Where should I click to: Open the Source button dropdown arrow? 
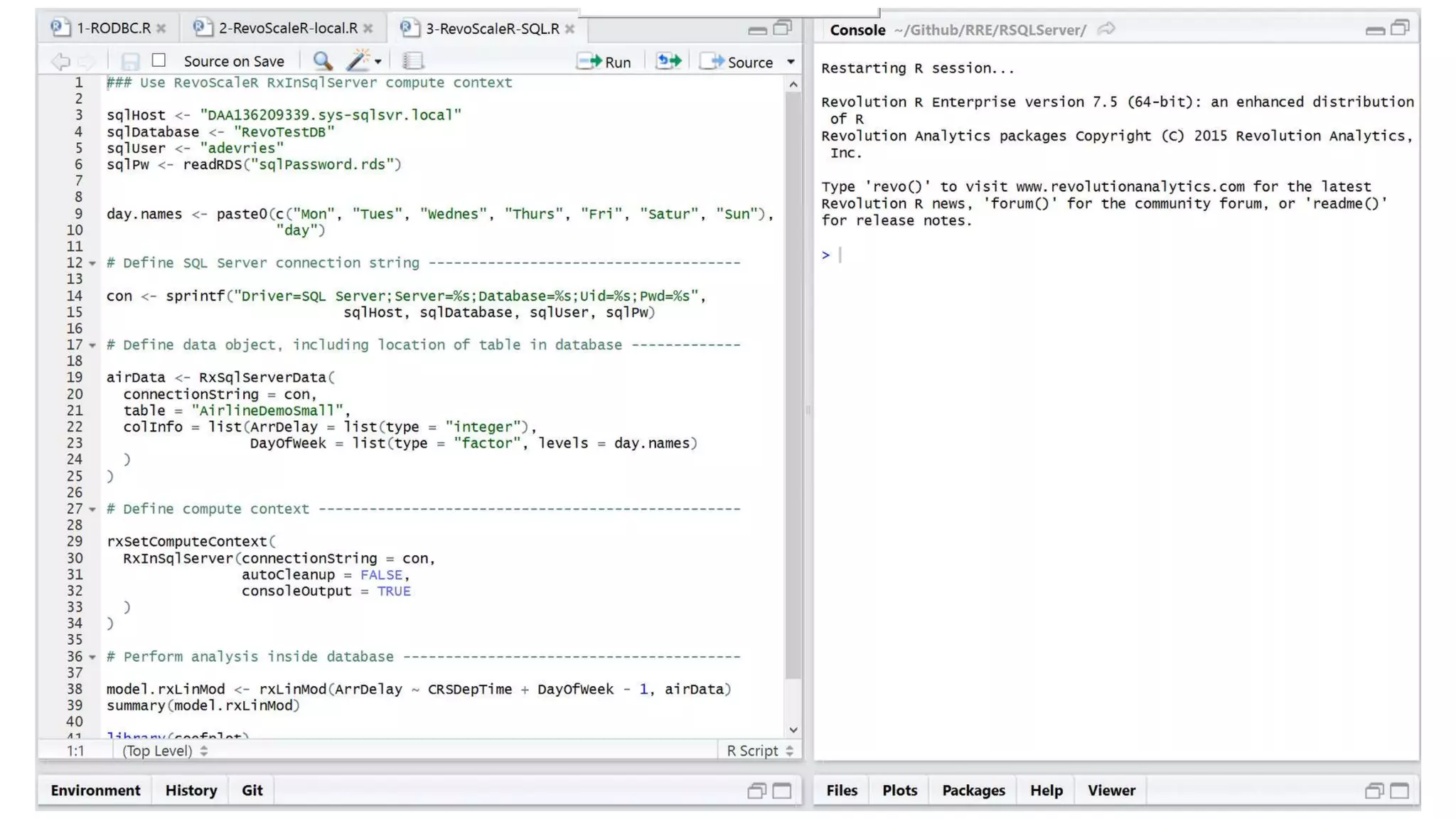coord(791,62)
